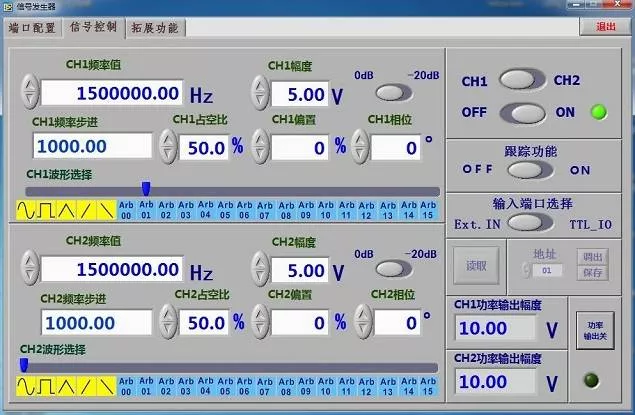The image size is (635, 415).
Task: Click the CH1占空比 duty cycle stepper
Action: click(168, 146)
